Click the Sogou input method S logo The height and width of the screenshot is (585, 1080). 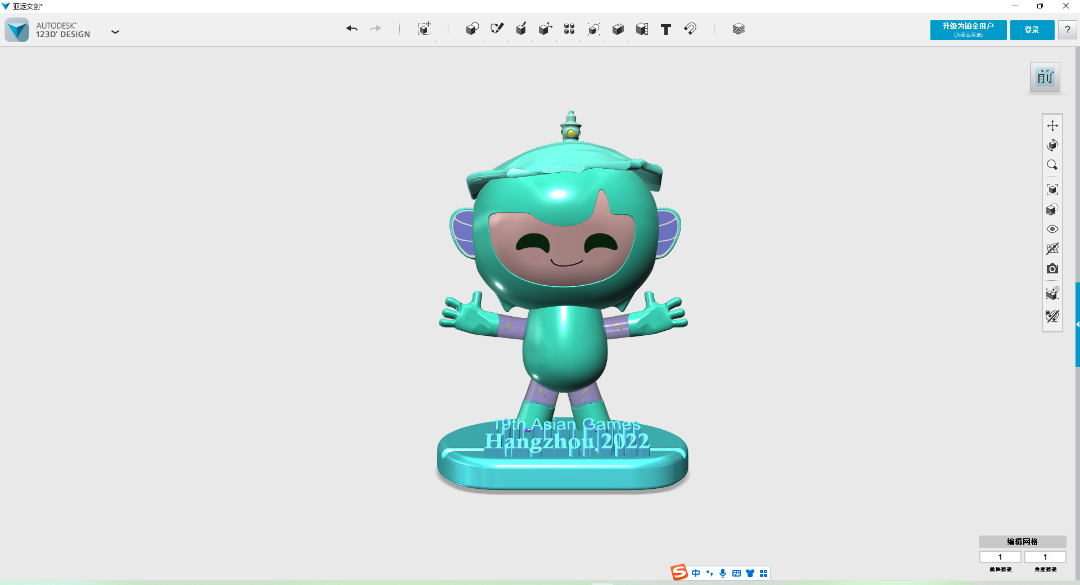679,573
